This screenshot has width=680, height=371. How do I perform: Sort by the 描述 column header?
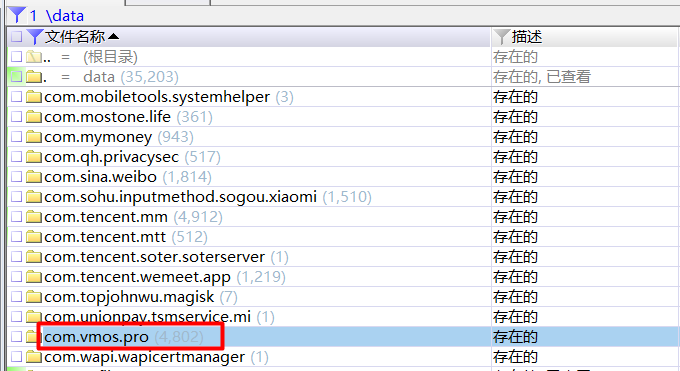coord(527,37)
